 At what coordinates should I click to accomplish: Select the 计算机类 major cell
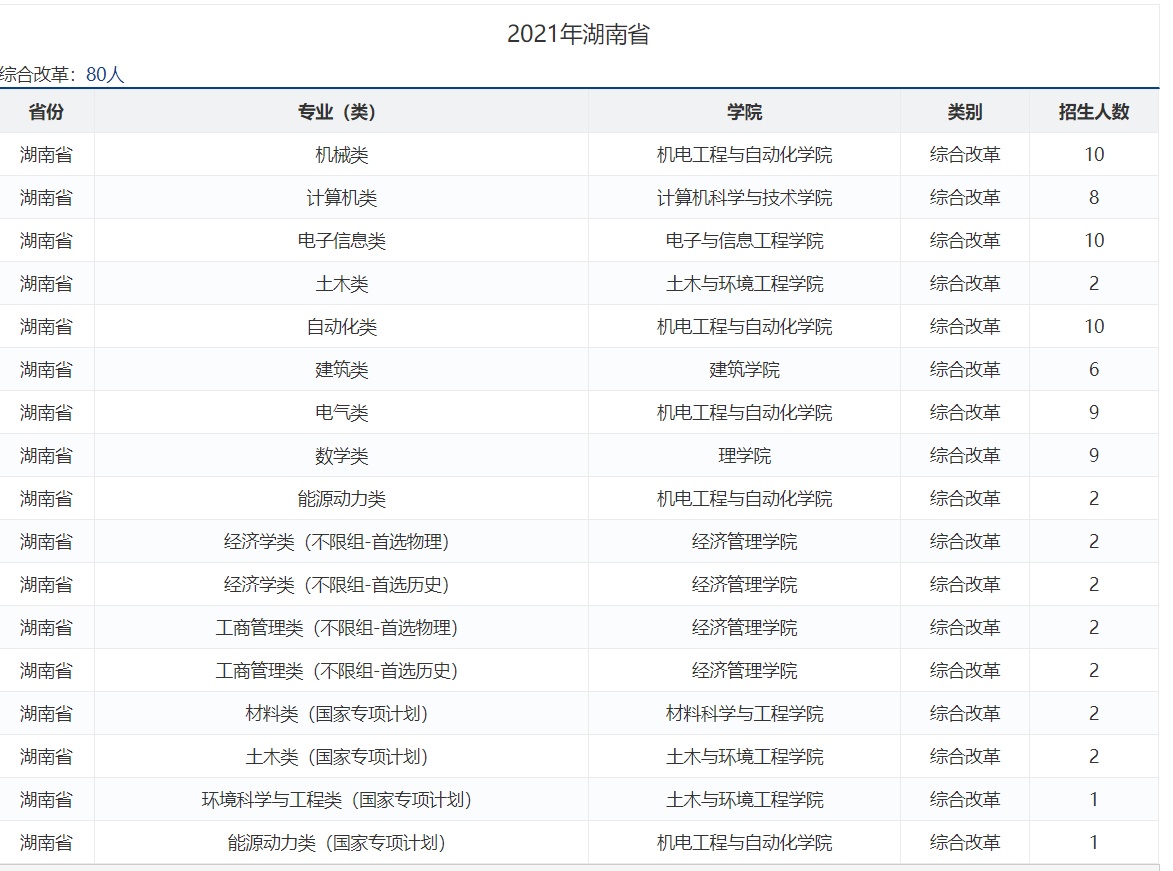[x=341, y=198]
